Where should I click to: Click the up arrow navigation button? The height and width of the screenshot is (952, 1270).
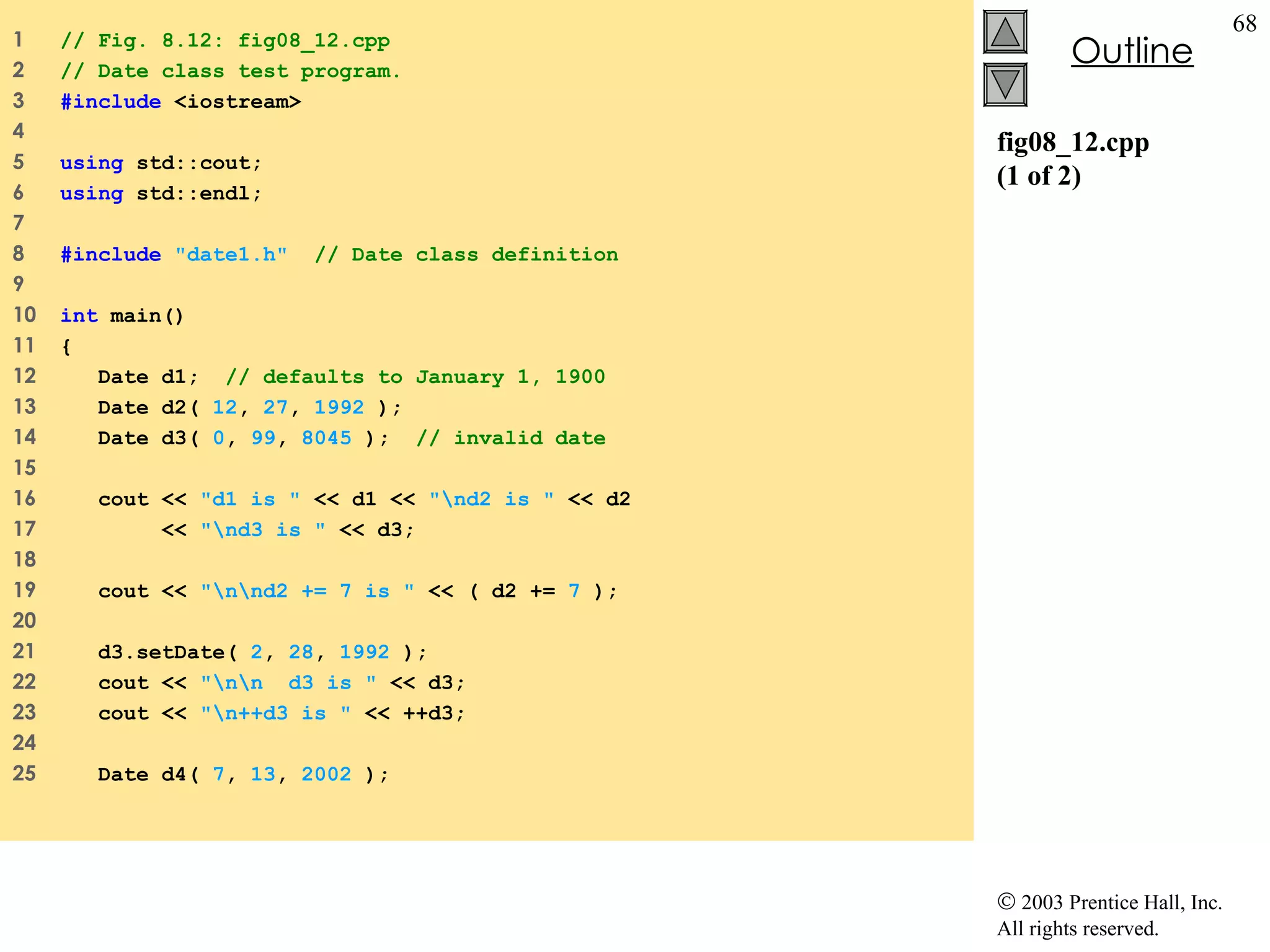point(1005,32)
